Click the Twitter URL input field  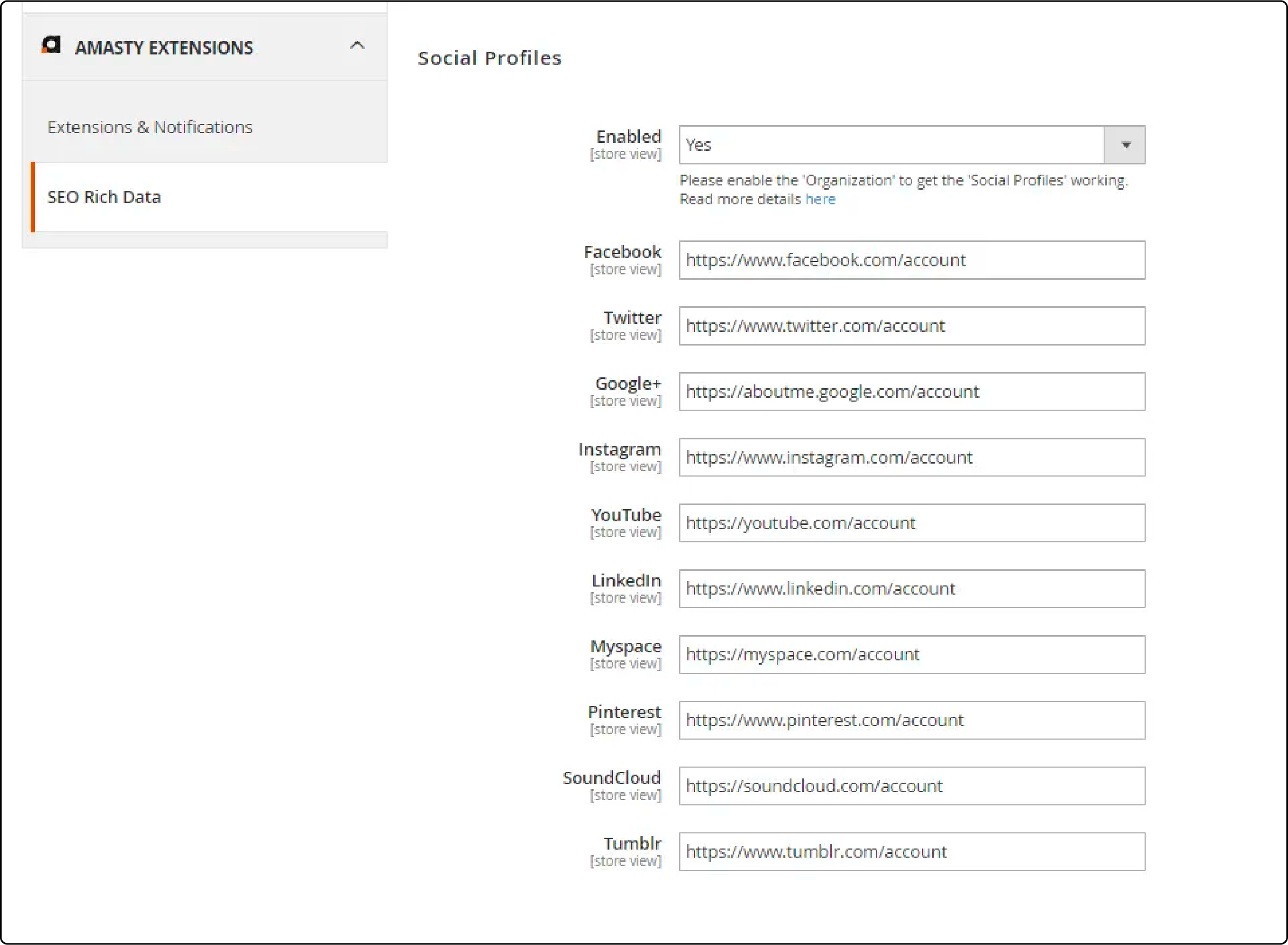[x=912, y=326]
